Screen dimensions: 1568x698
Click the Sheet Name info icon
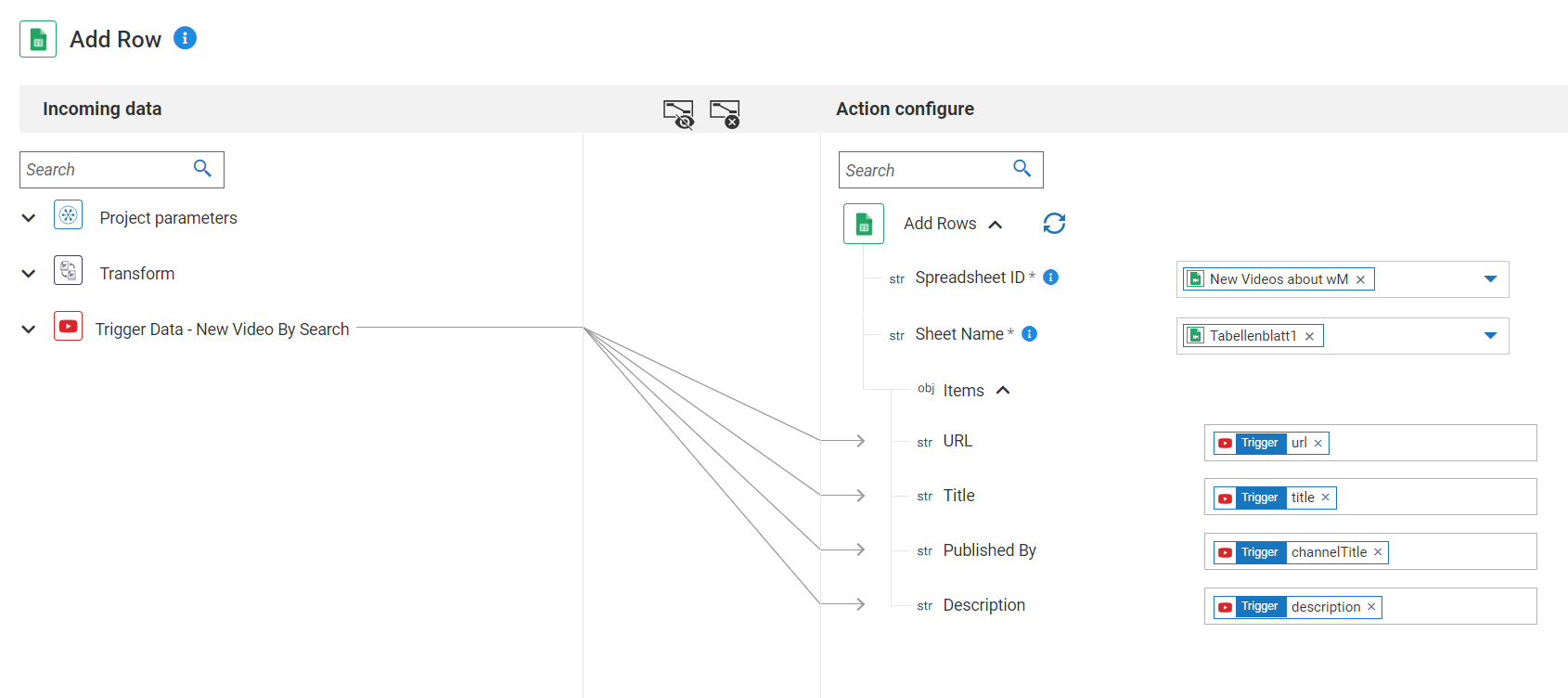coord(1029,334)
